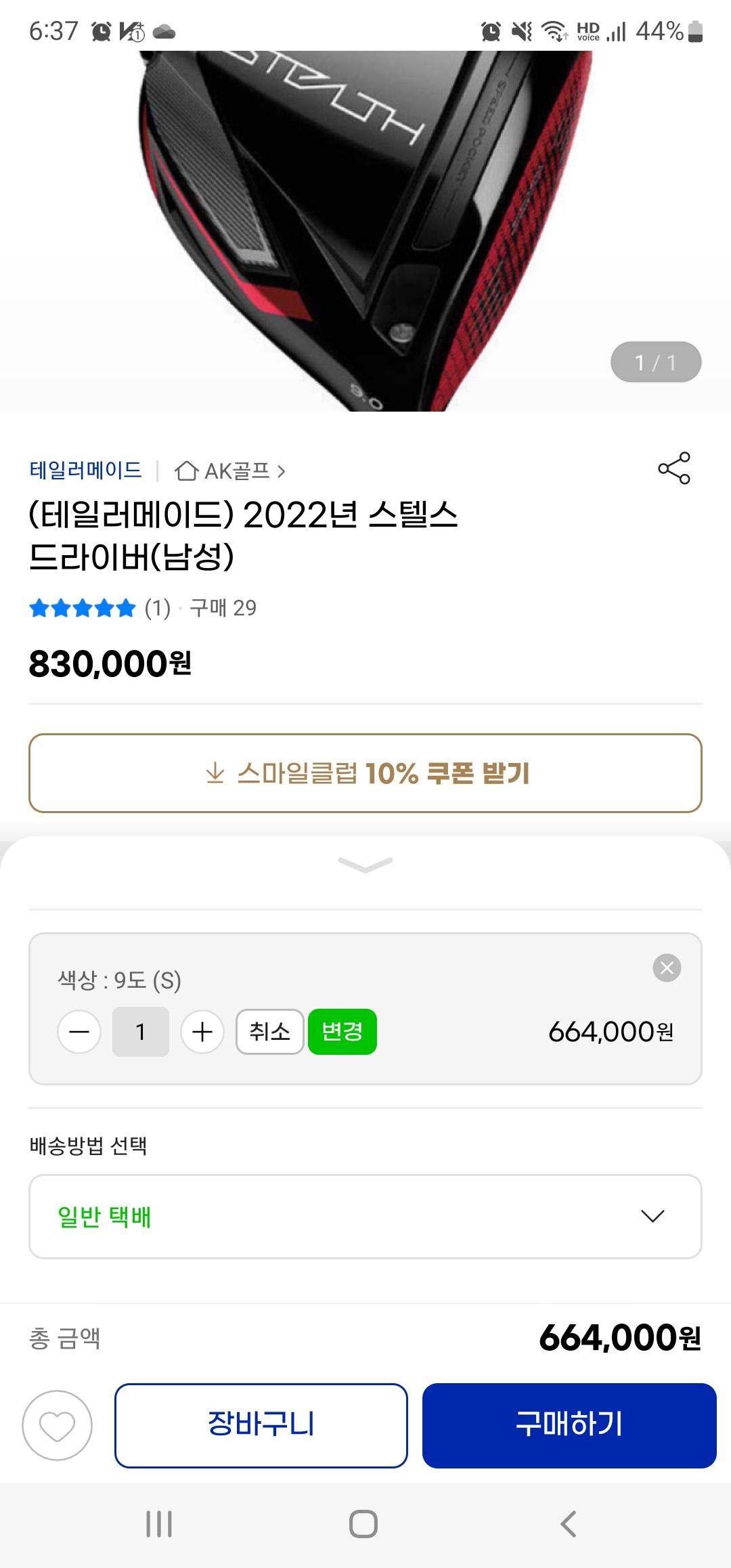
Task: Tap the share icon
Action: [x=673, y=468]
